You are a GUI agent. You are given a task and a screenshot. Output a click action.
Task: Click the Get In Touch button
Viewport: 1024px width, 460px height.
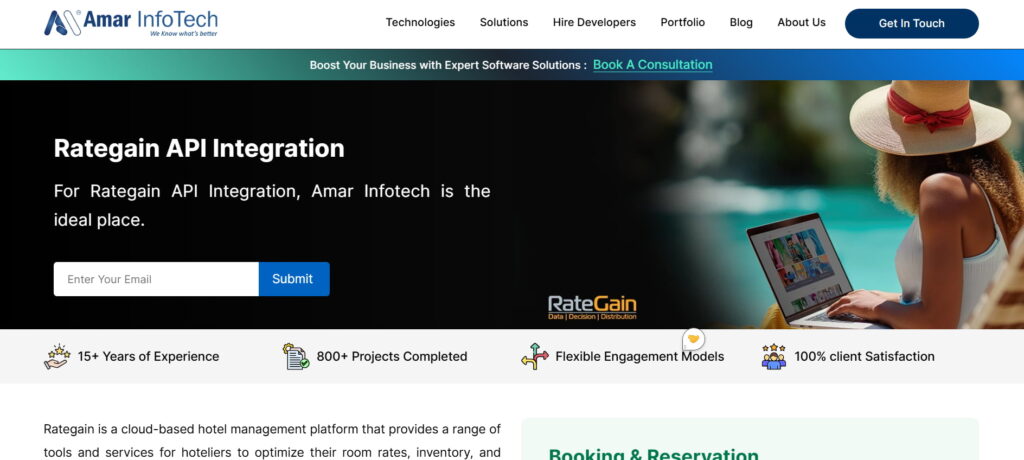pyautogui.click(x=912, y=24)
